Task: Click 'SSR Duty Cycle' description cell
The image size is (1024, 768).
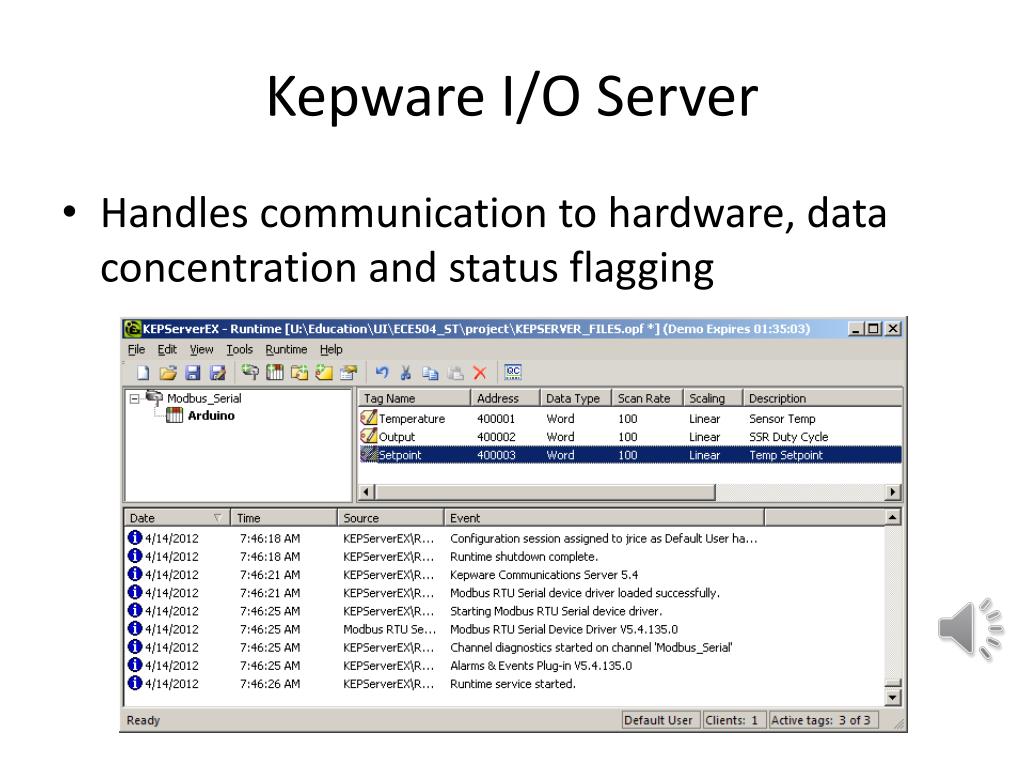Action: pyautogui.click(x=788, y=437)
